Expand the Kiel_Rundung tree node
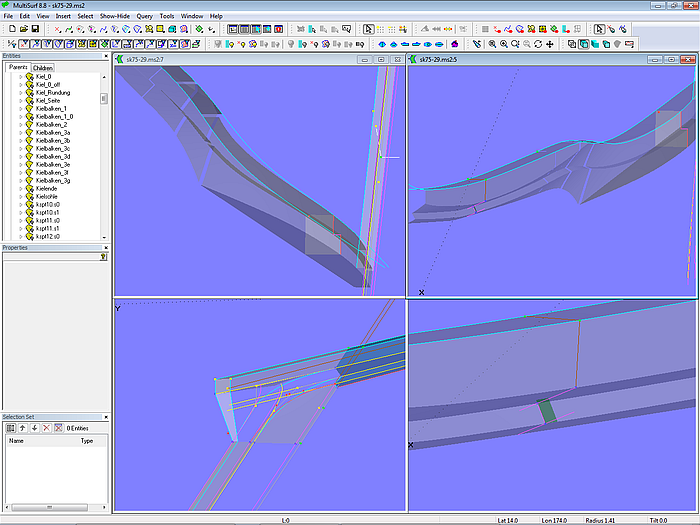700x525 pixels. tap(20, 93)
